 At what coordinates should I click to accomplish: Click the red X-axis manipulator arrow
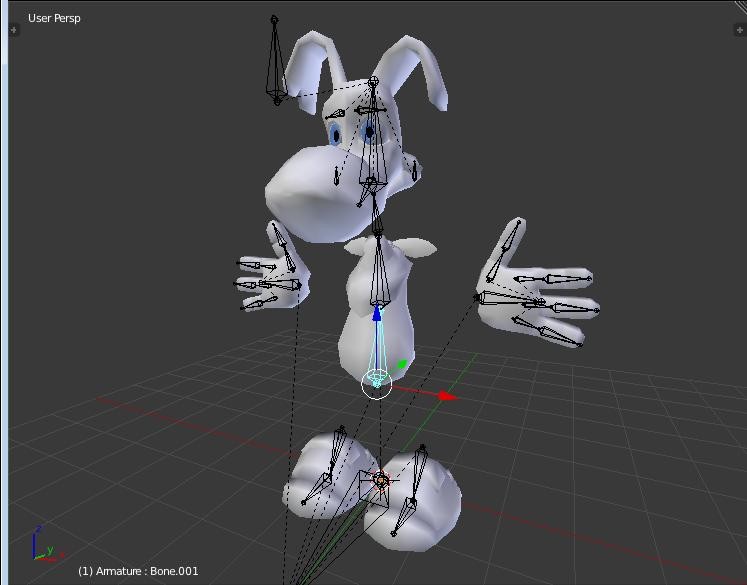[x=447, y=396]
